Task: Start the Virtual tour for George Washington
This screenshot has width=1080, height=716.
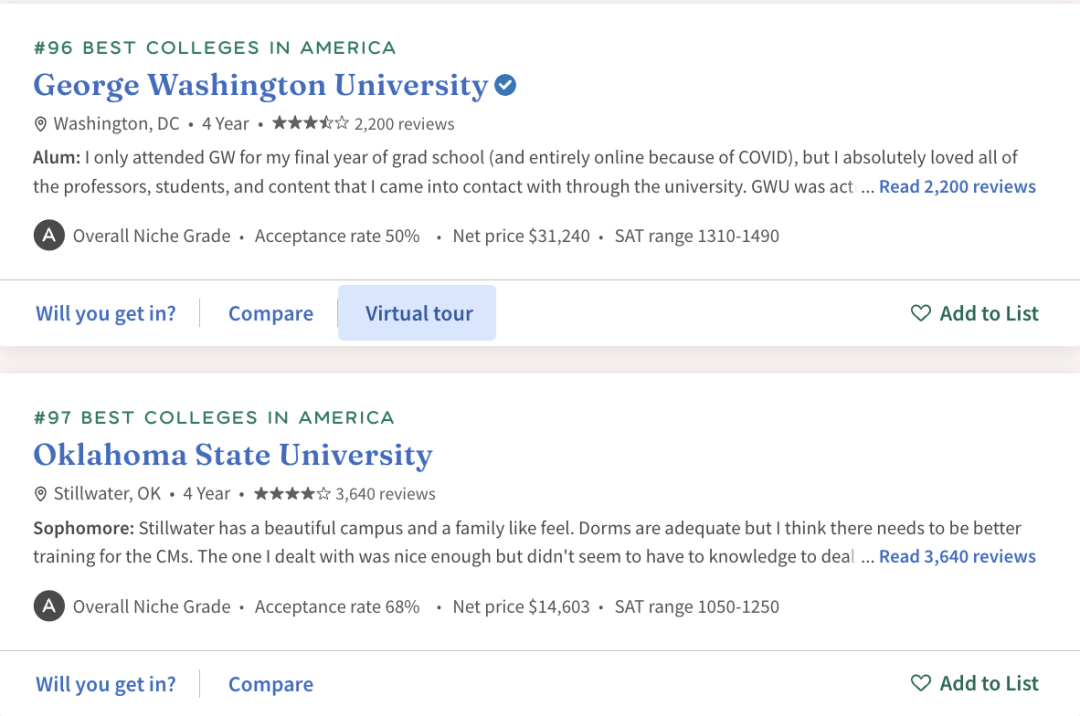Action: (x=418, y=314)
